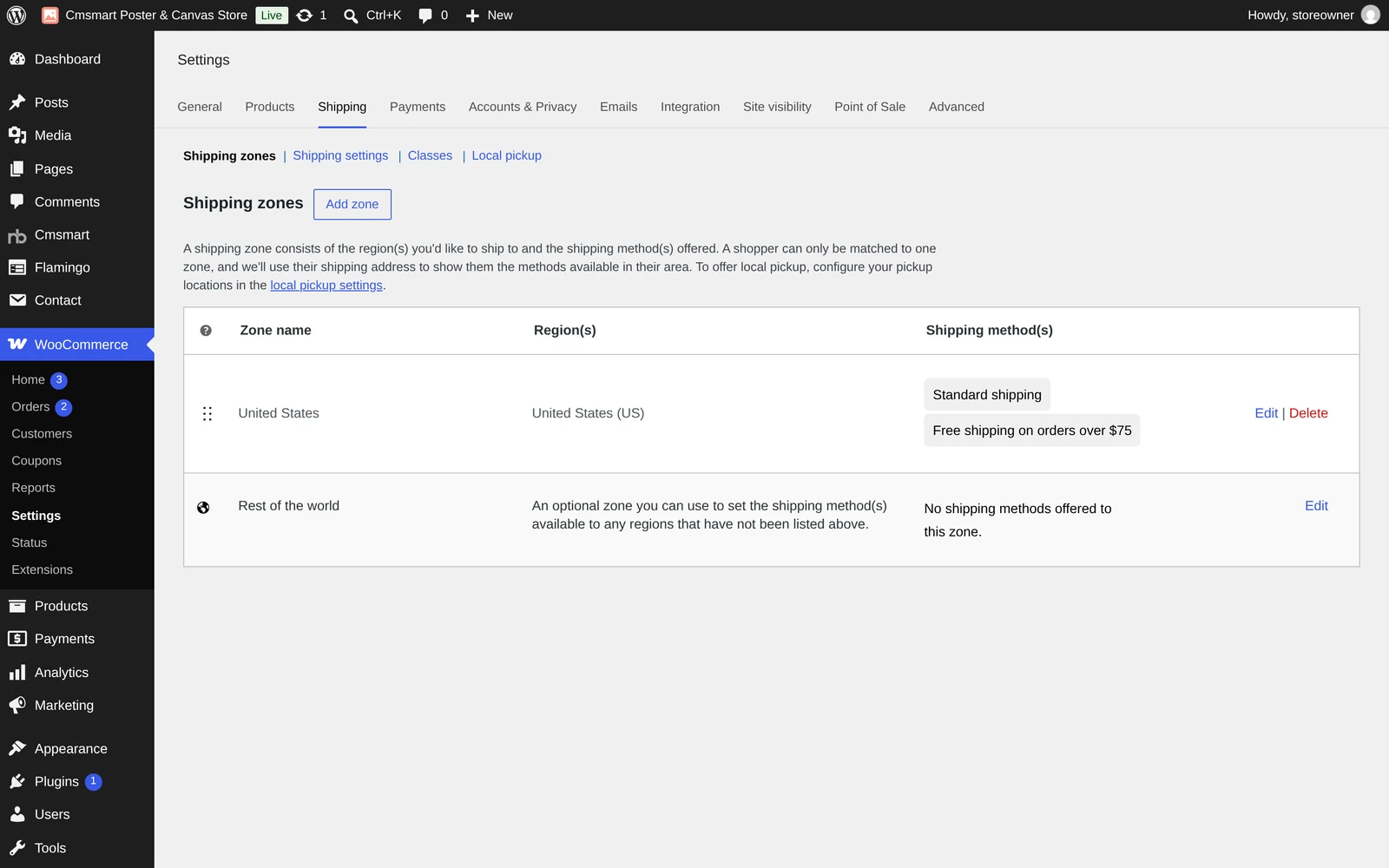
Task: Edit the Rest of the world zone
Action: (1316, 506)
